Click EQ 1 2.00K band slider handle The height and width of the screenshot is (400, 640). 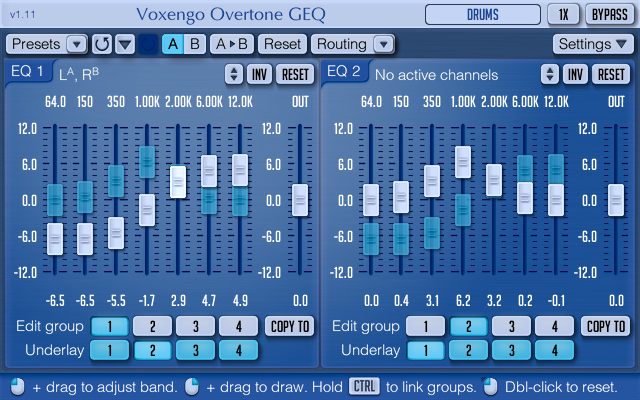178,182
